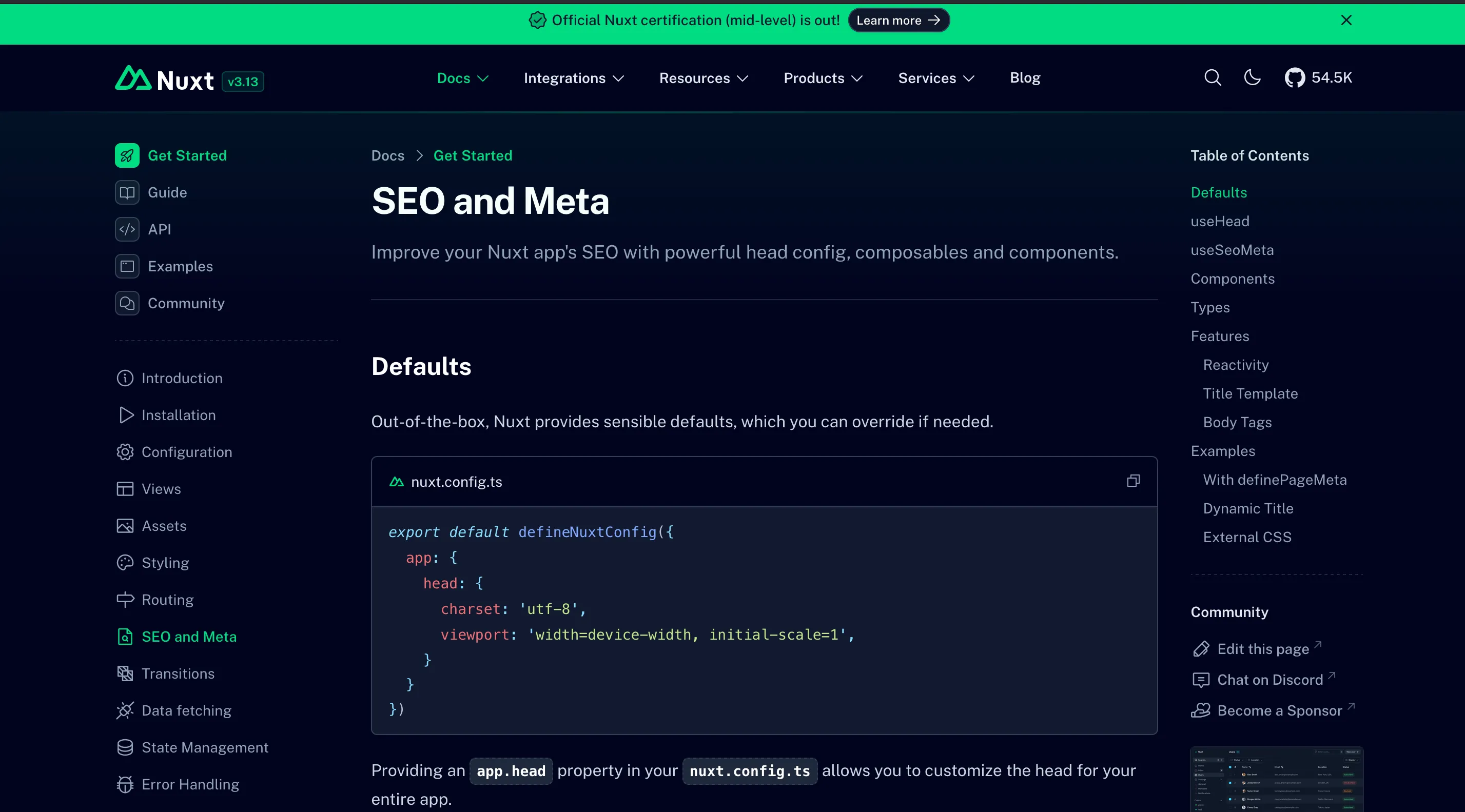Click the certification badge icon in banner
This screenshot has height=812, width=1465.
tap(537, 21)
